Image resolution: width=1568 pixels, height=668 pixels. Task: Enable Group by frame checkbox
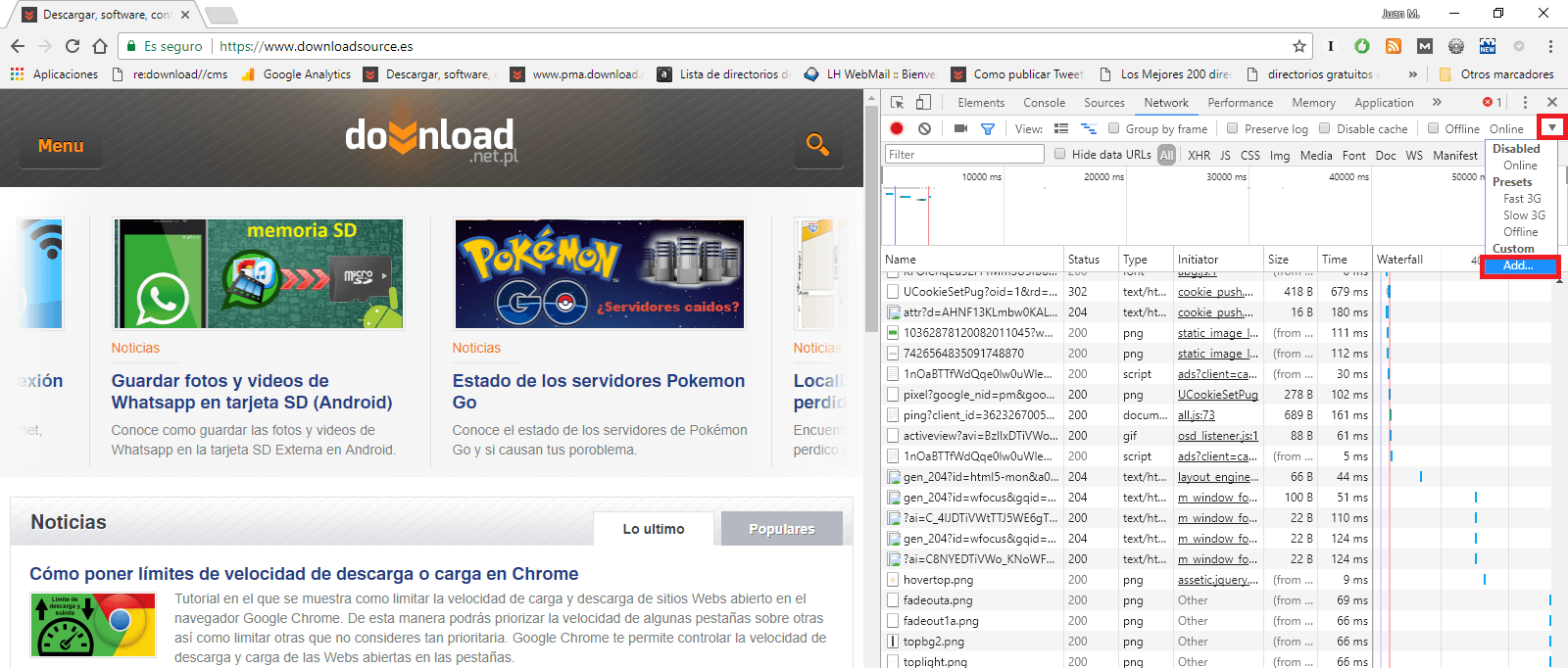tap(1113, 128)
